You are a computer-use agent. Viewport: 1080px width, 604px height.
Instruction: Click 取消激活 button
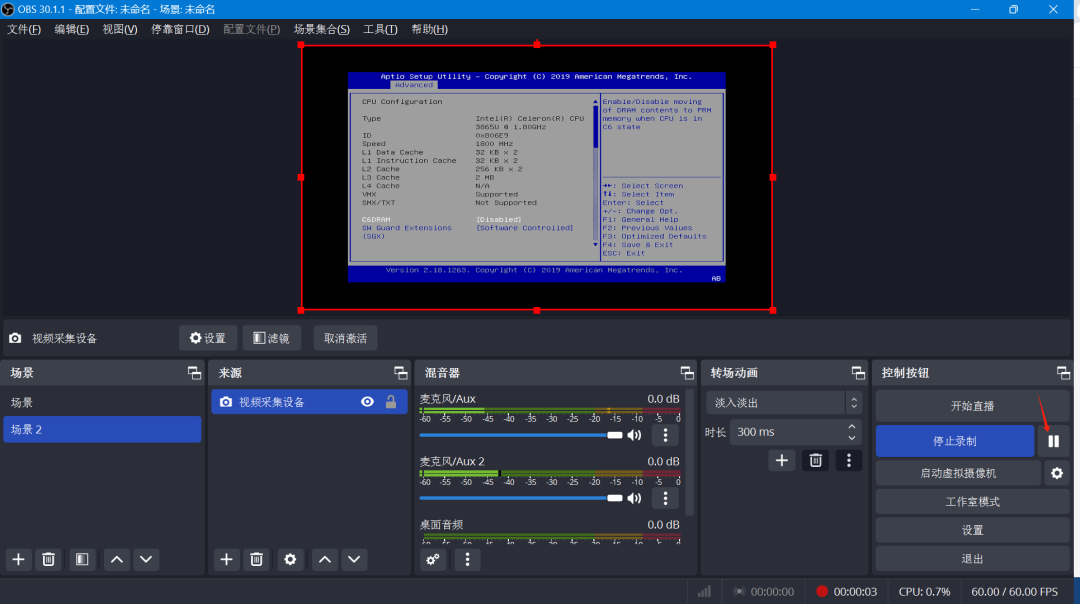pos(345,338)
